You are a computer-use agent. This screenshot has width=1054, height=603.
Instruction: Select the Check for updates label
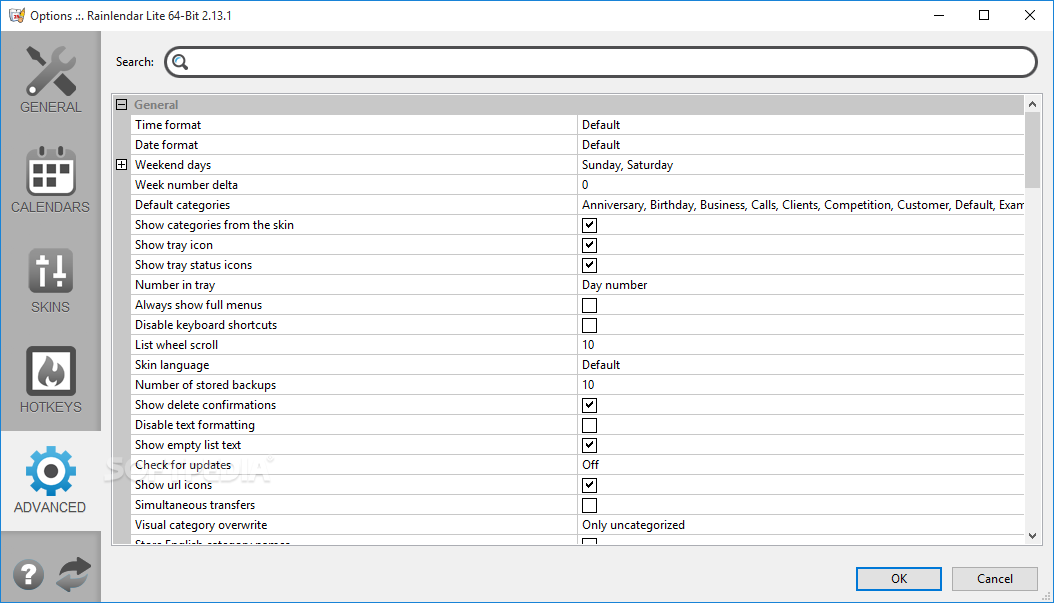(183, 465)
